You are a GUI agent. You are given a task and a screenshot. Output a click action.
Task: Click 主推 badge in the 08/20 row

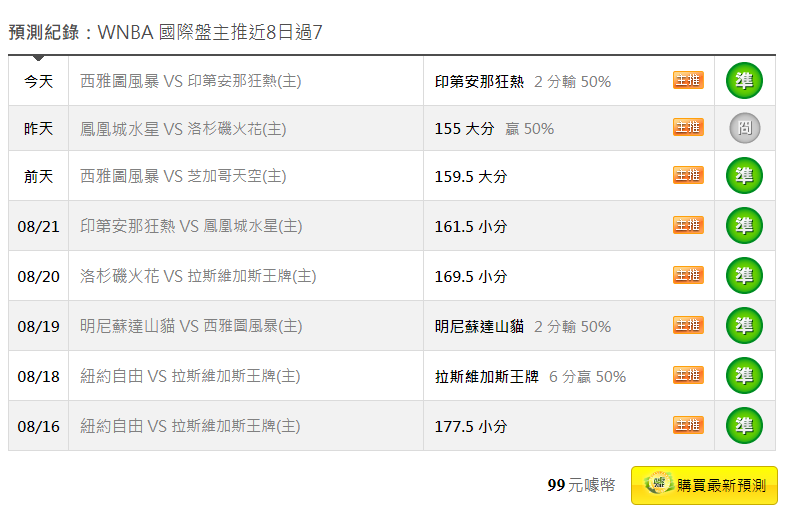688,275
